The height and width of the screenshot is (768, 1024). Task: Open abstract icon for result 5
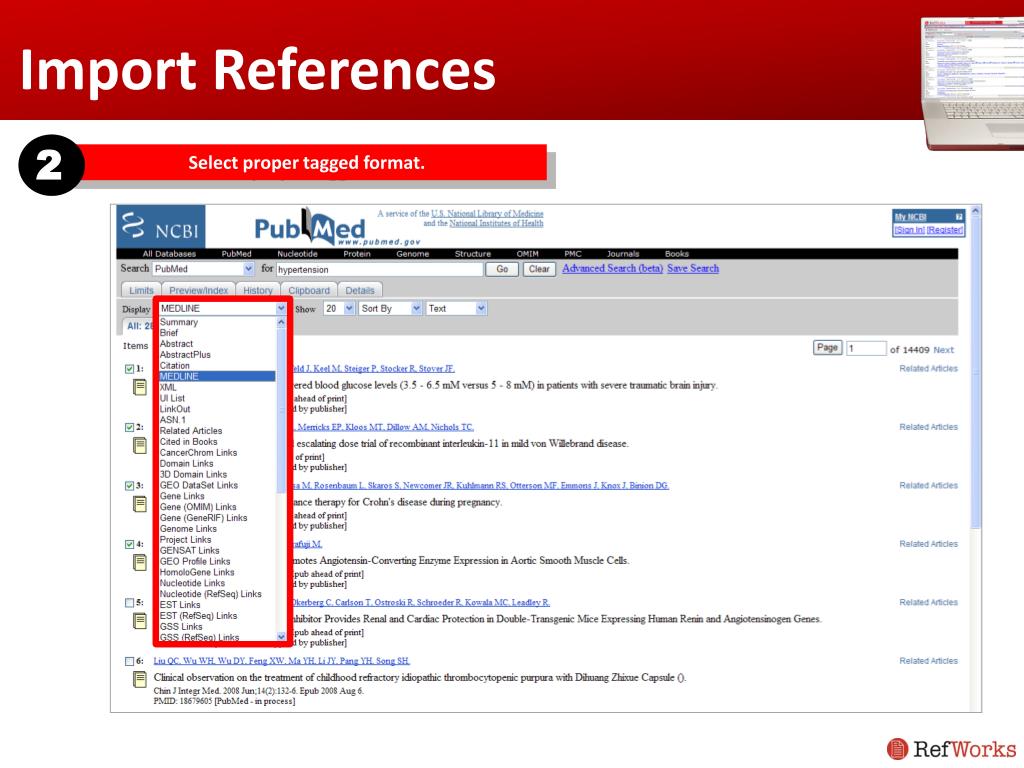[x=140, y=621]
